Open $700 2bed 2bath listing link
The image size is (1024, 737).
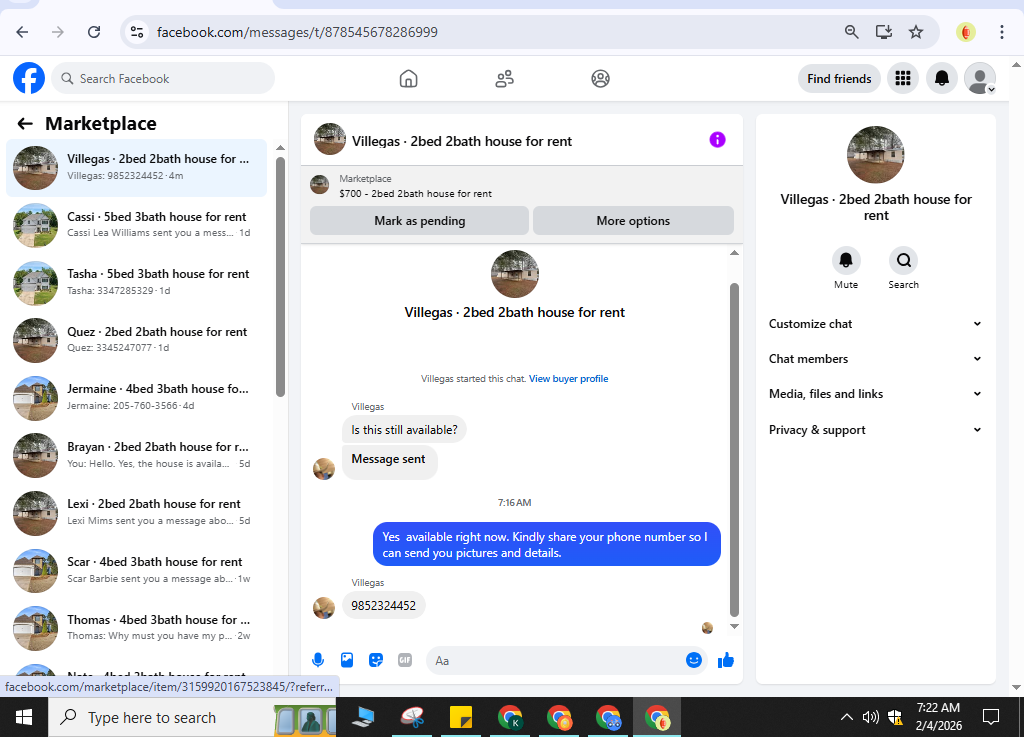415,194
